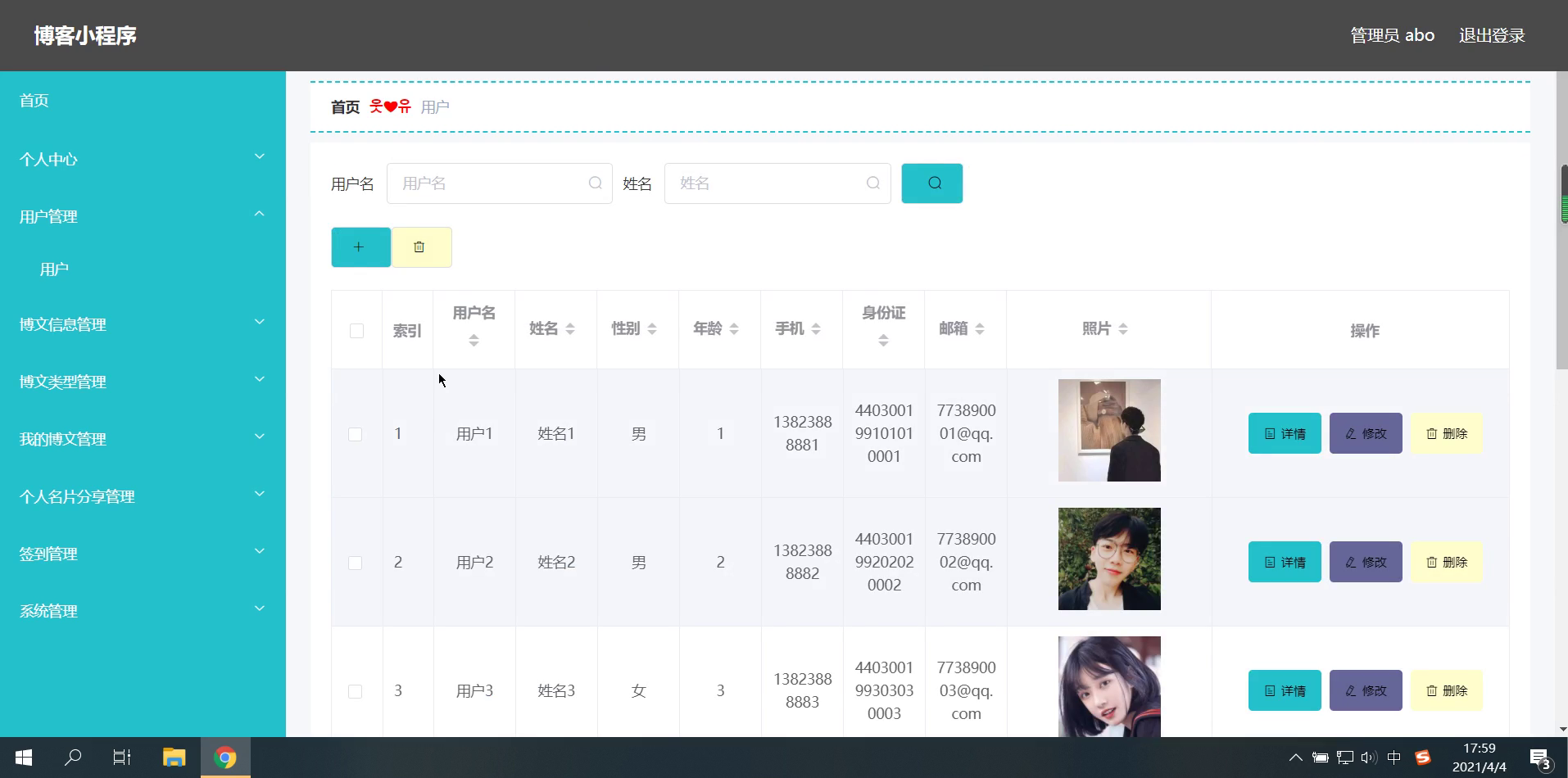Sort by 年龄 column arrows
The image size is (1568, 778).
pyautogui.click(x=734, y=329)
